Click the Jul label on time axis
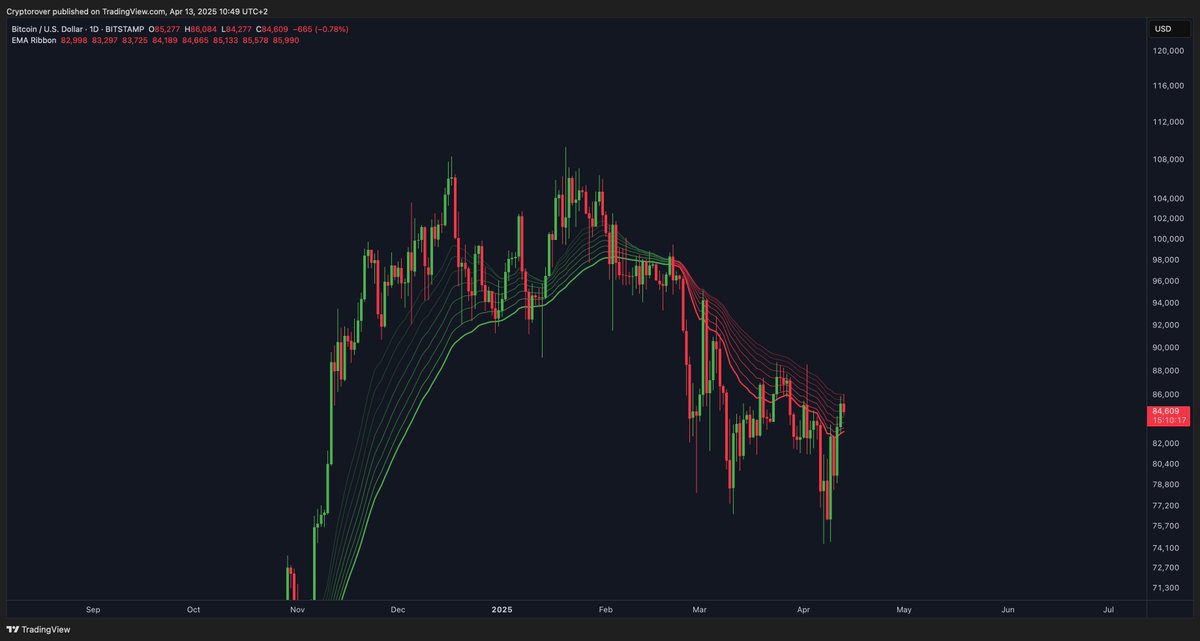 tap(1109, 609)
